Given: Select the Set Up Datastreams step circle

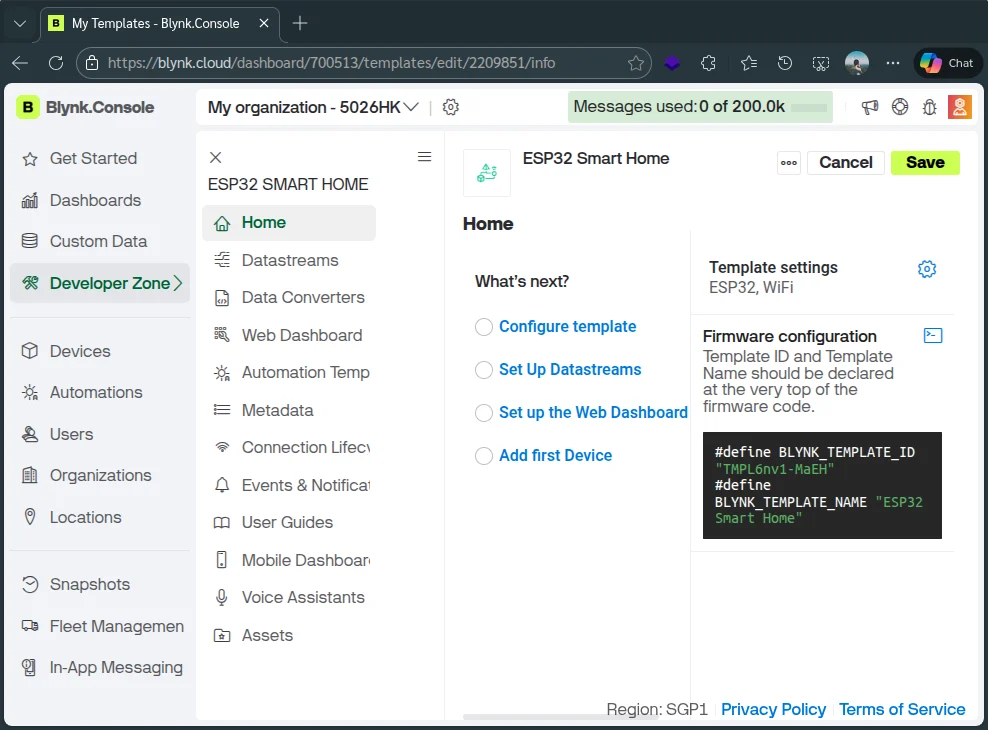Looking at the screenshot, I should point(484,370).
